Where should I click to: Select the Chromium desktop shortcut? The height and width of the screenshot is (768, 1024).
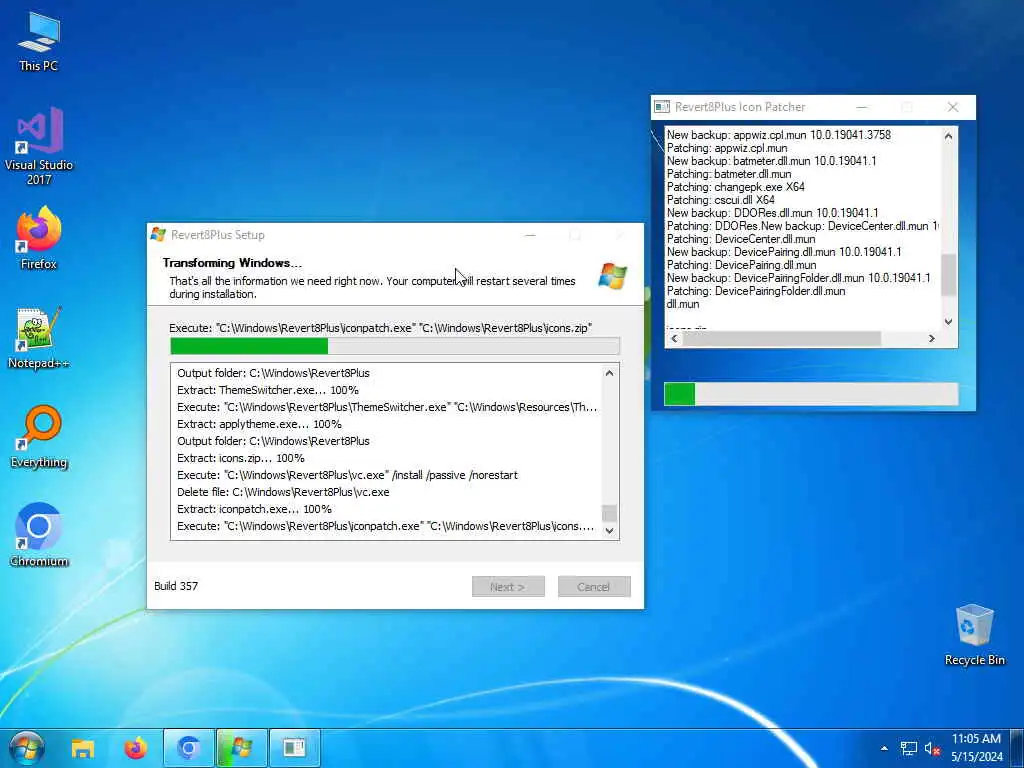coord(39,535)
